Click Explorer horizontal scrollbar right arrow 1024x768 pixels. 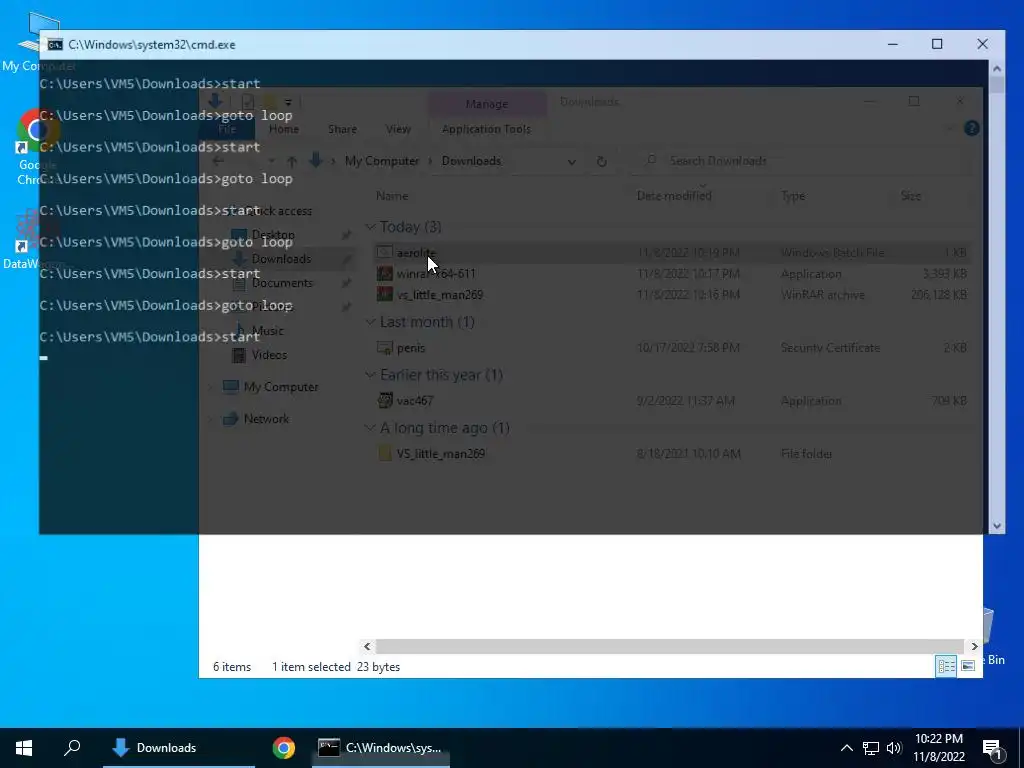[x=974, y=646]
